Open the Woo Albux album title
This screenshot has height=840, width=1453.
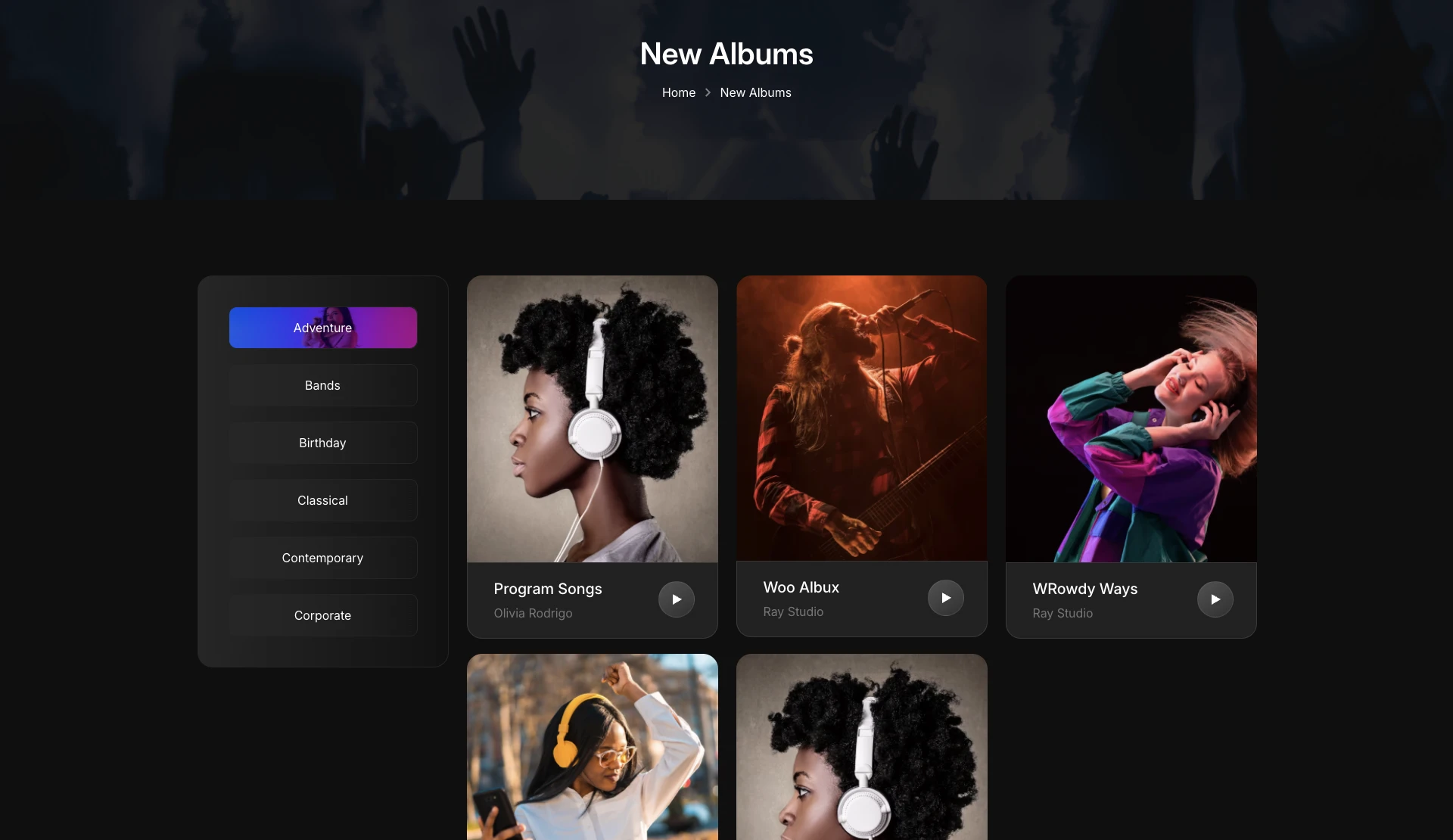(801, 587)
